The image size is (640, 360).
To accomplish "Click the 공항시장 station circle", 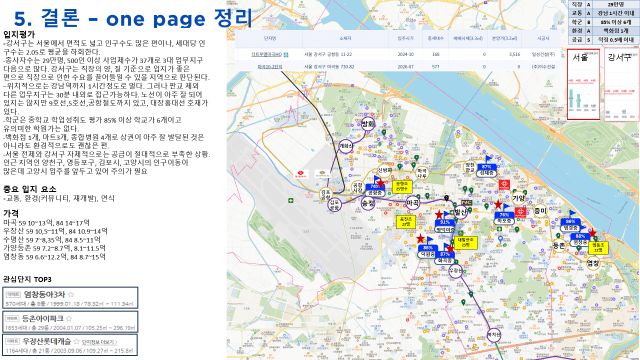I will [x=357, y=187].
